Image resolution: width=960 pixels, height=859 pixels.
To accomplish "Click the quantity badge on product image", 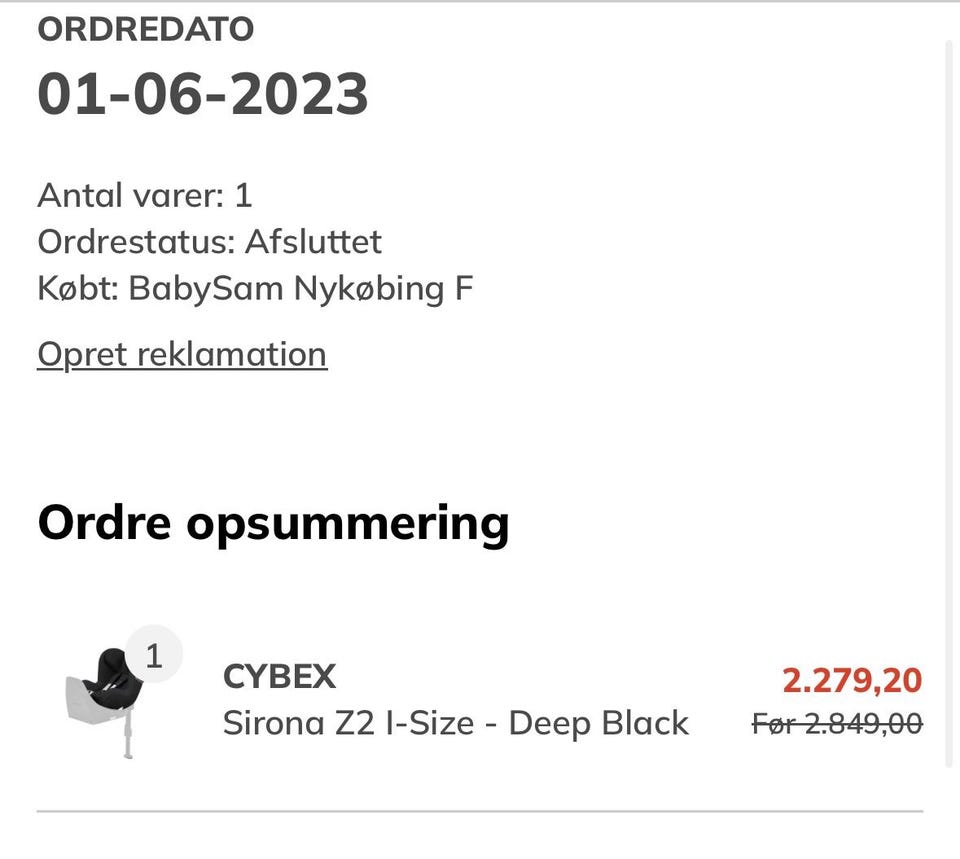I will [154, 656].
